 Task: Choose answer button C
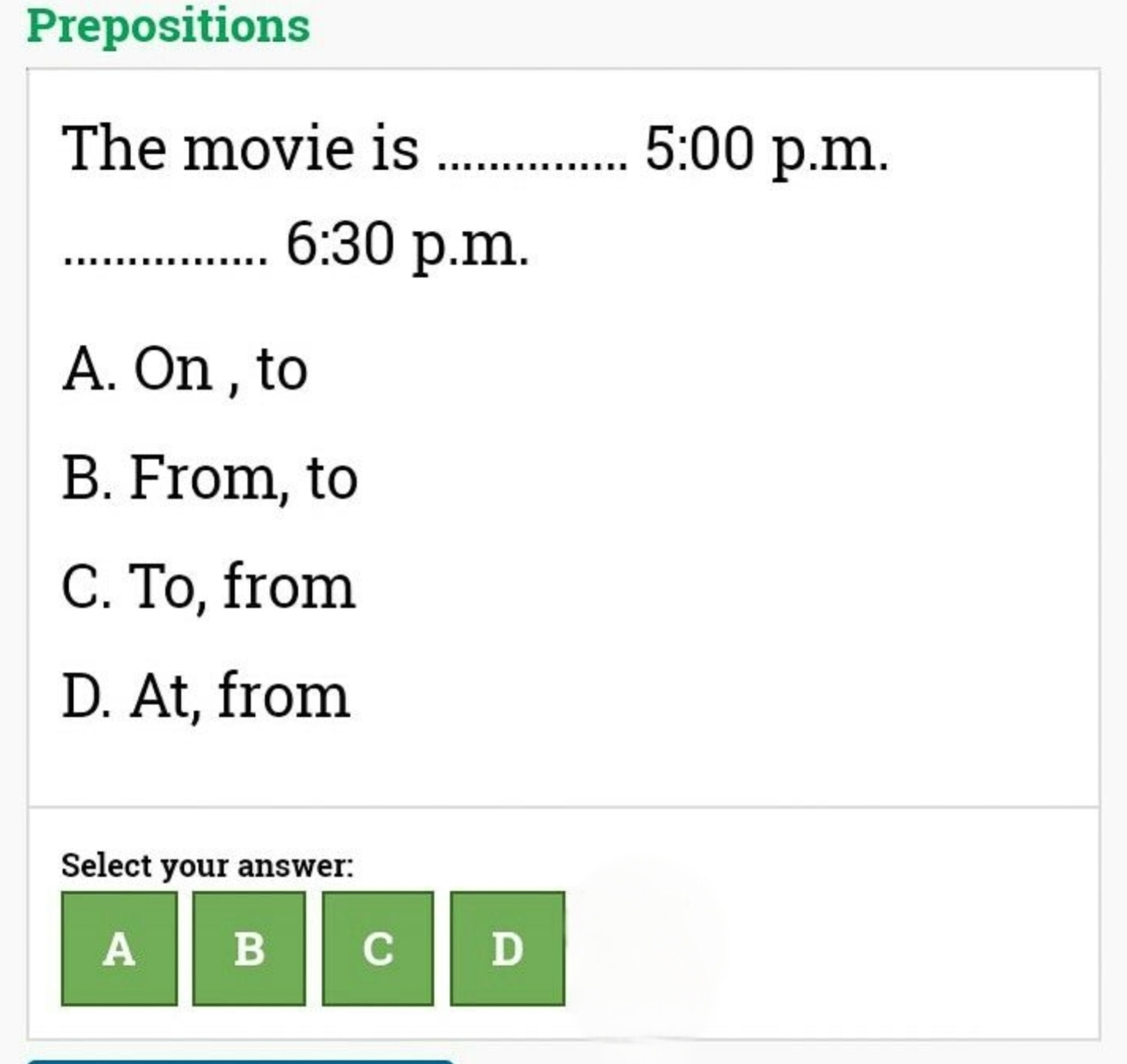click(377, 948)
